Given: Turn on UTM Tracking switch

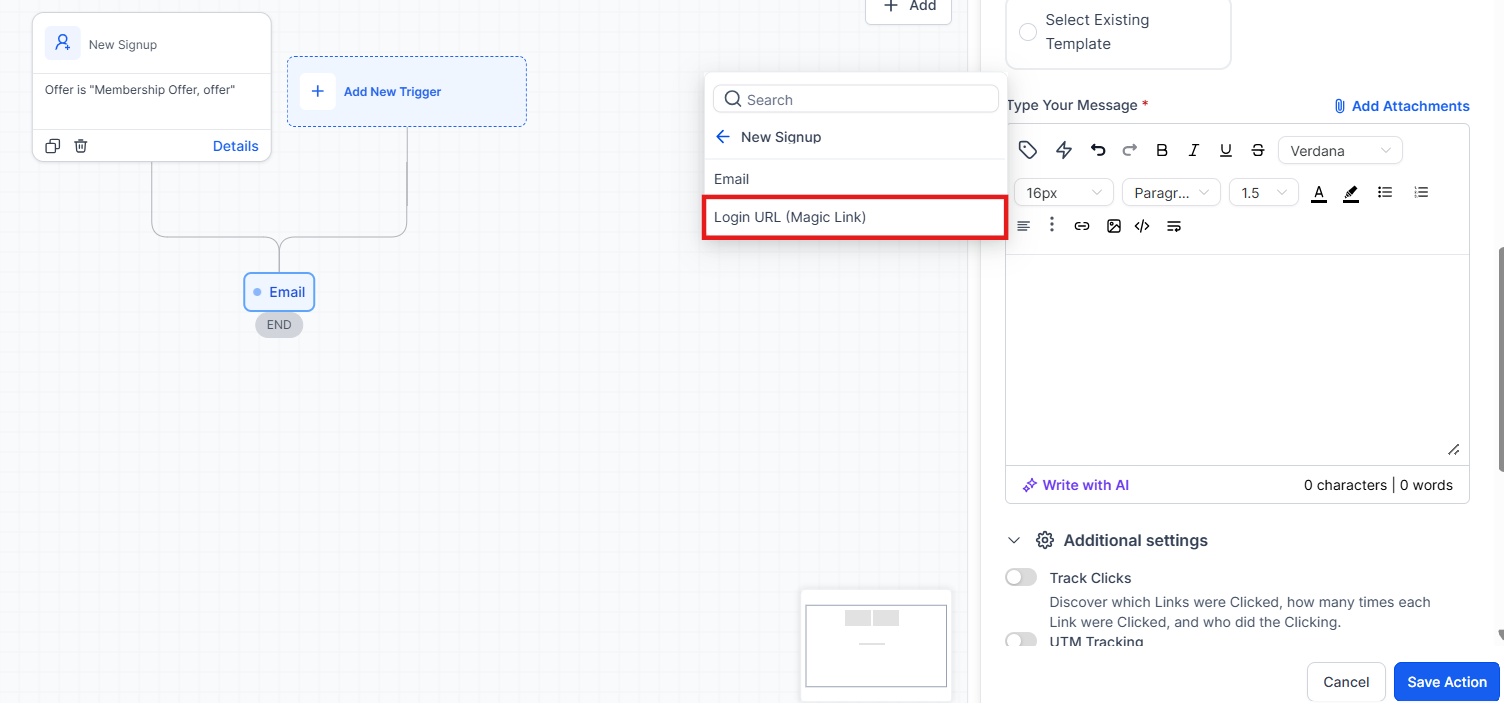Looking at the screenshot, I should pos(1021,640).
